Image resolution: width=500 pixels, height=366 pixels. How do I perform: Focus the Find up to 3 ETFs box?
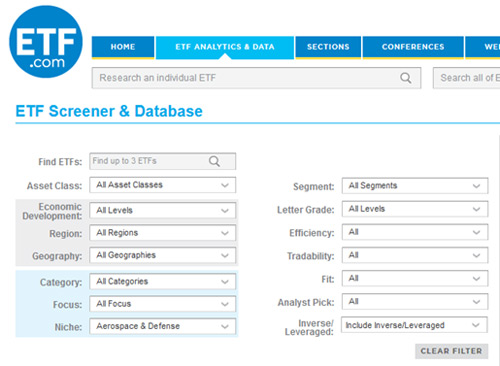[x=162, y=161]
